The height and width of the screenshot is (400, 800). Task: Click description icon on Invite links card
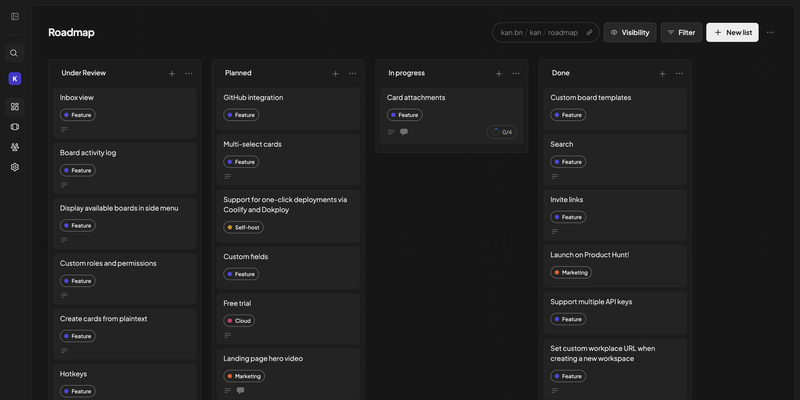(555, 232)
